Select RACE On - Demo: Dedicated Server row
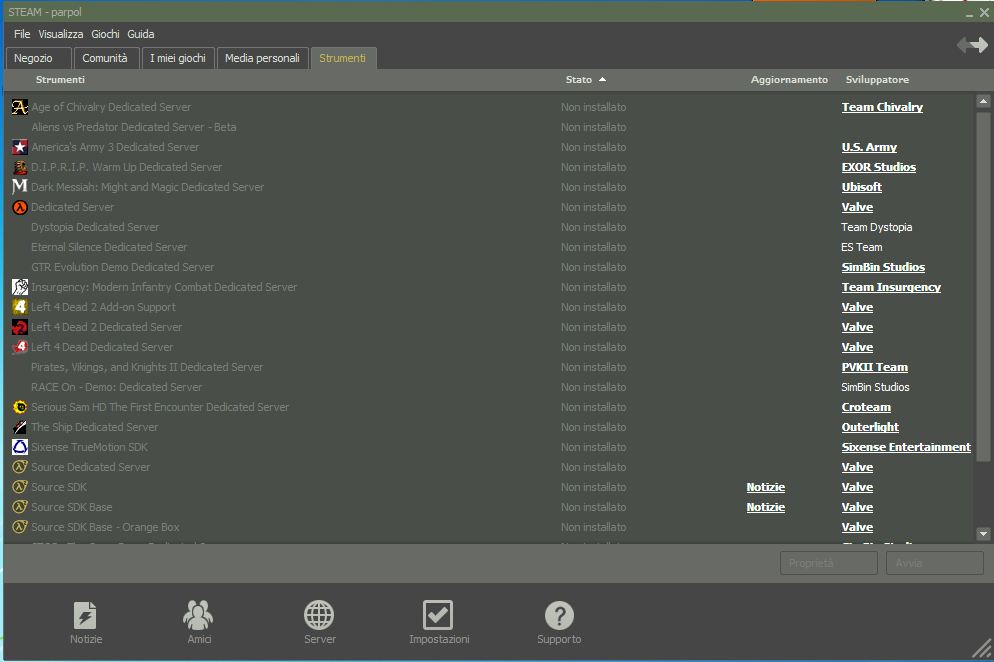 point(488,387)
